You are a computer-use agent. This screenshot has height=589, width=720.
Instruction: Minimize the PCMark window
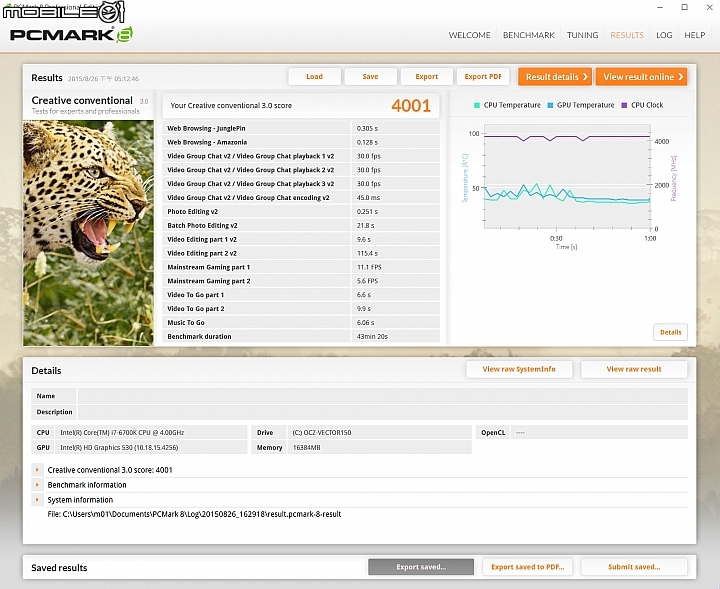(x=660, y=7)
